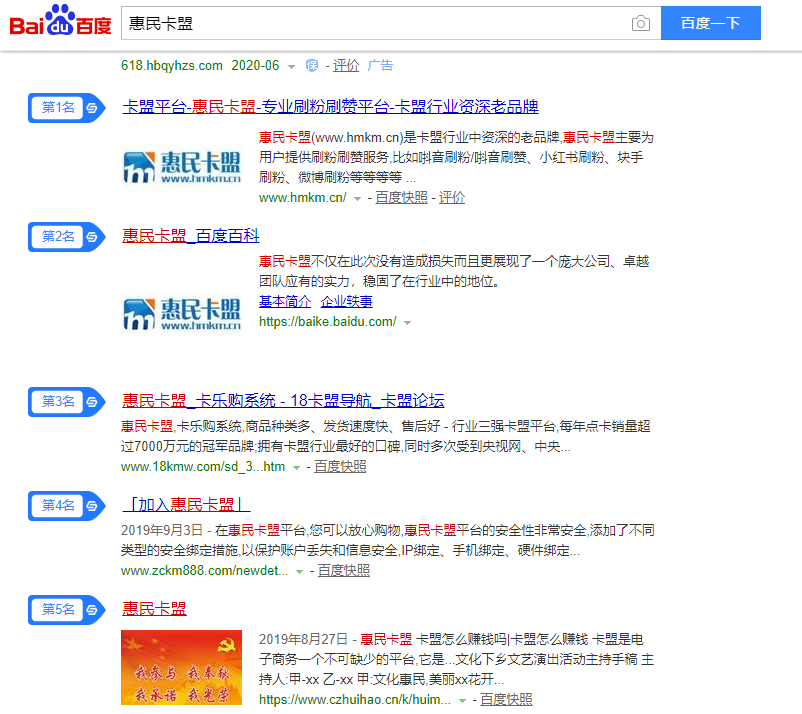Open 评价 link for www.hmkm.cn result
The width and height of the screenshot is (802, 714).
pyautogui.click(x=452, y=197)
